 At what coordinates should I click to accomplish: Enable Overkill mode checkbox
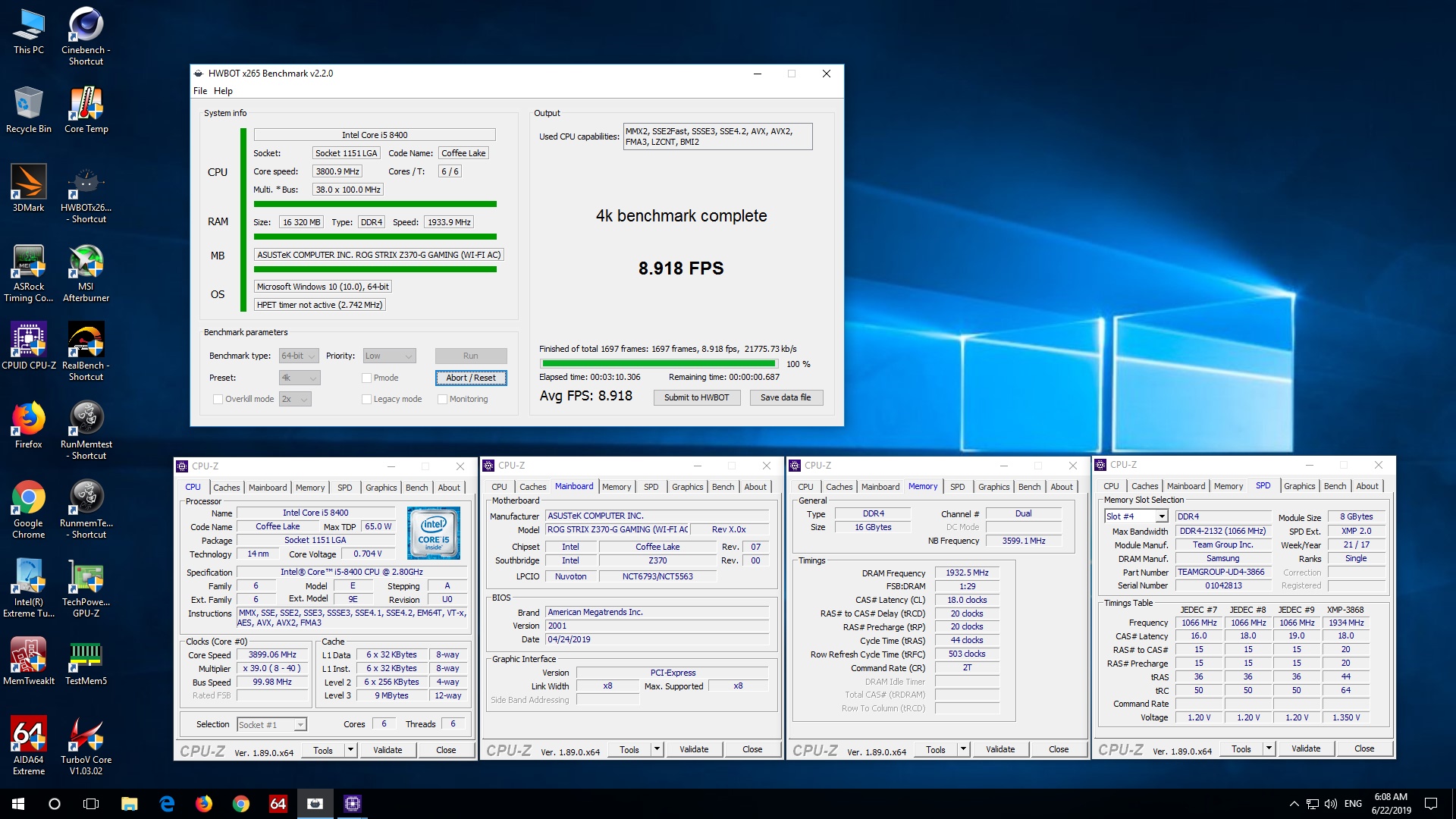[x=218, y=399]
